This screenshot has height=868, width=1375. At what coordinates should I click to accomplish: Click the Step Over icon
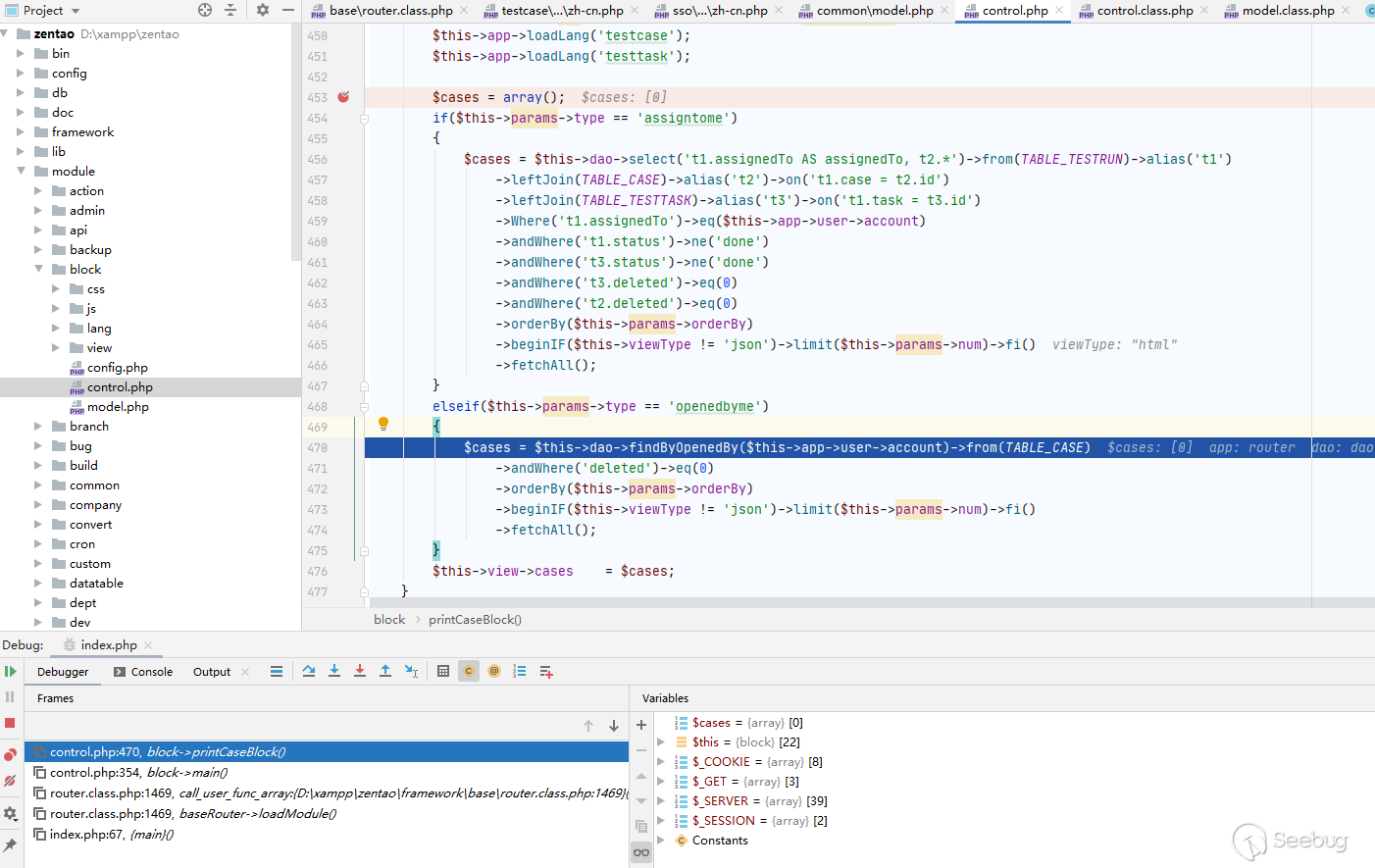[309, 671]
